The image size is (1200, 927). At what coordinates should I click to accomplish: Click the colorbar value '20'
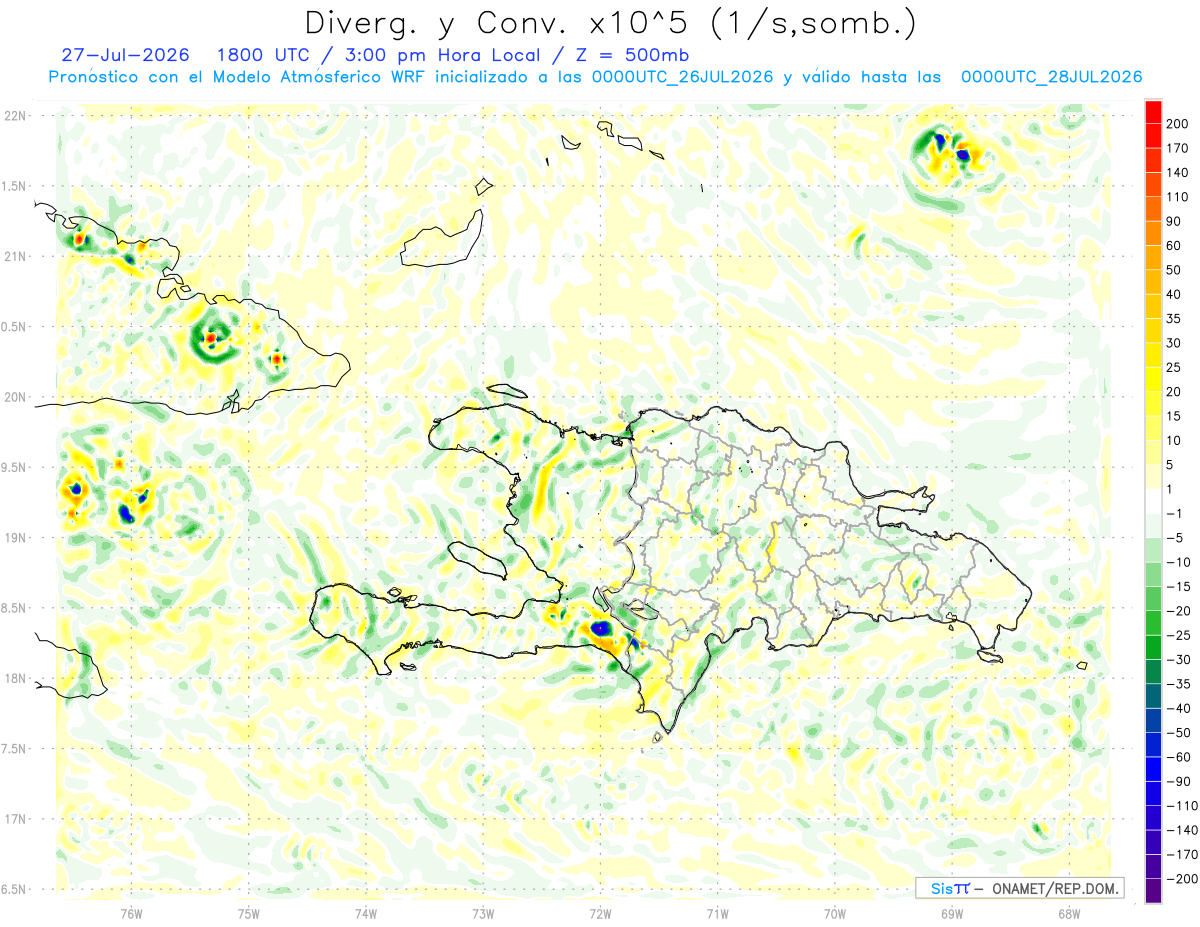point(1174,392)
